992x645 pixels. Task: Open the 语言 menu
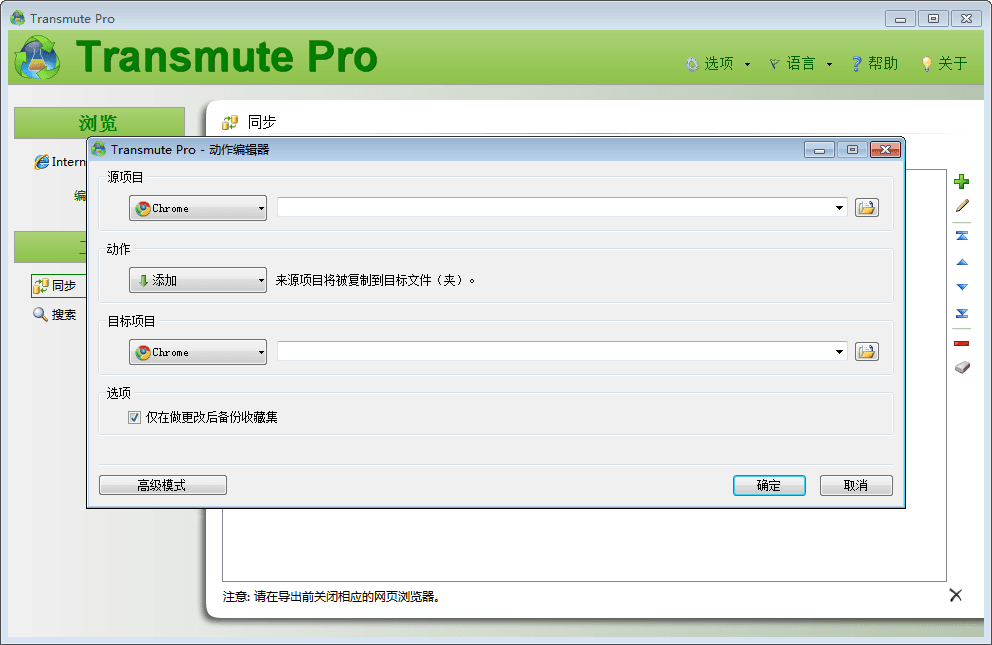tap(800, 63)
